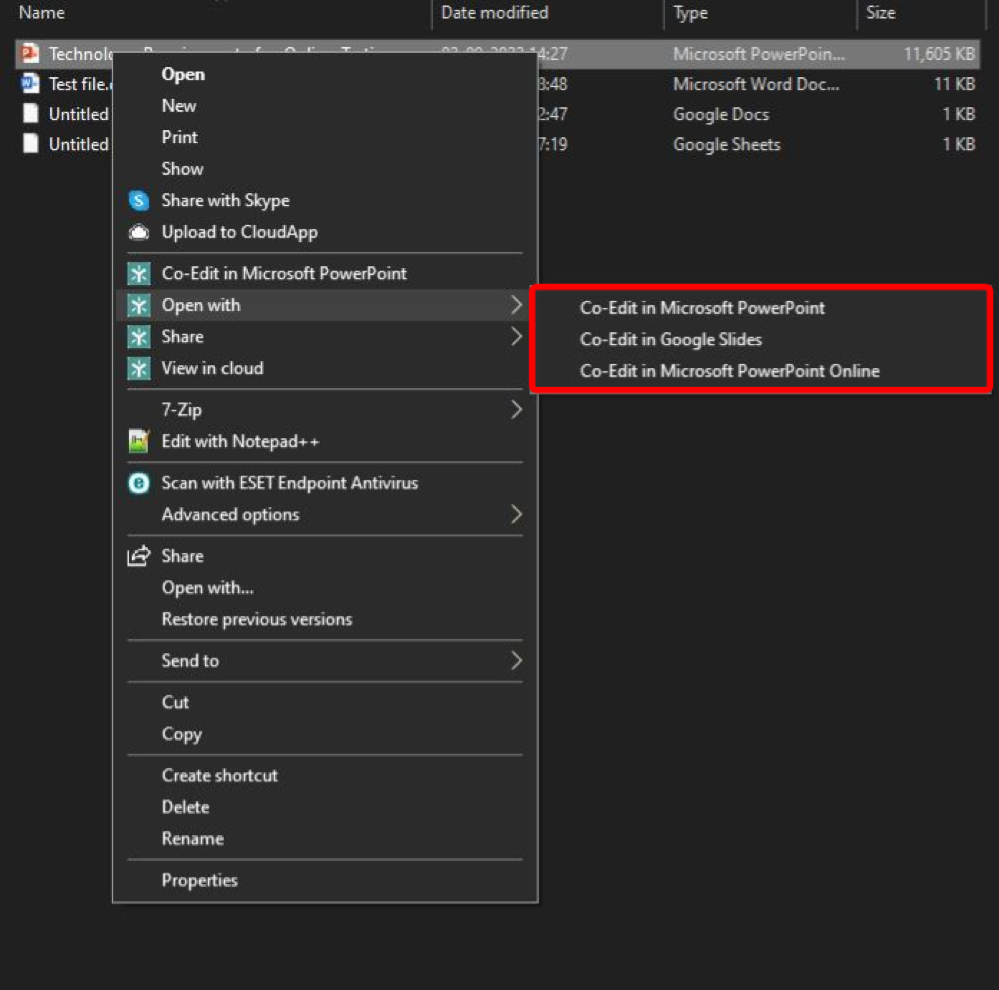Open Restore previous versions
Screen dimensions: 999x990
click(x=256, y=620)
